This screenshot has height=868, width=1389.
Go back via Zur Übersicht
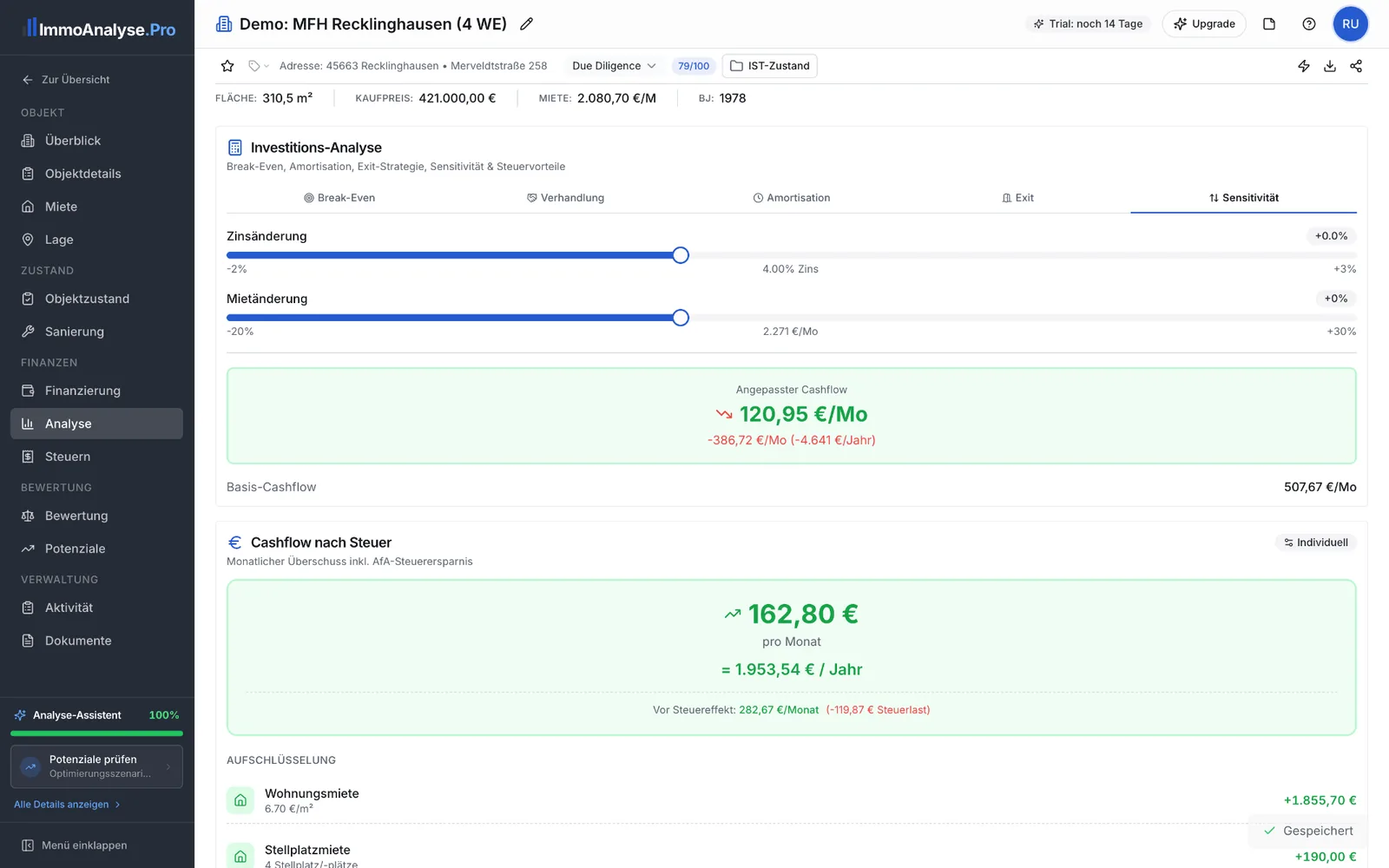pos(66,80)
